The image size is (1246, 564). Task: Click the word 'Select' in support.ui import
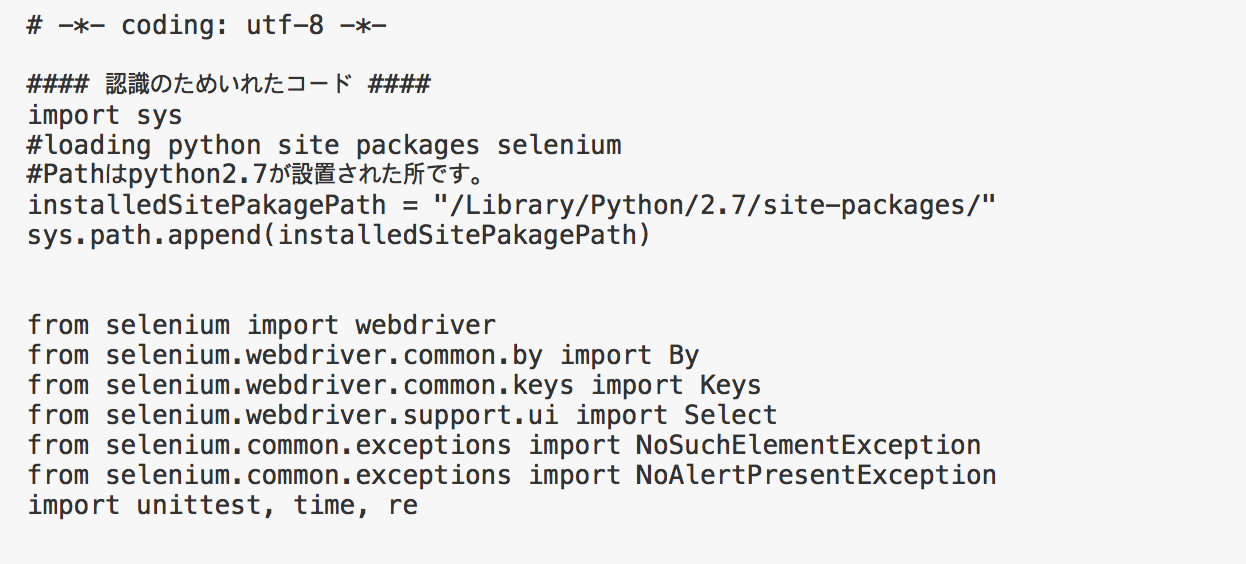[731, 415]
